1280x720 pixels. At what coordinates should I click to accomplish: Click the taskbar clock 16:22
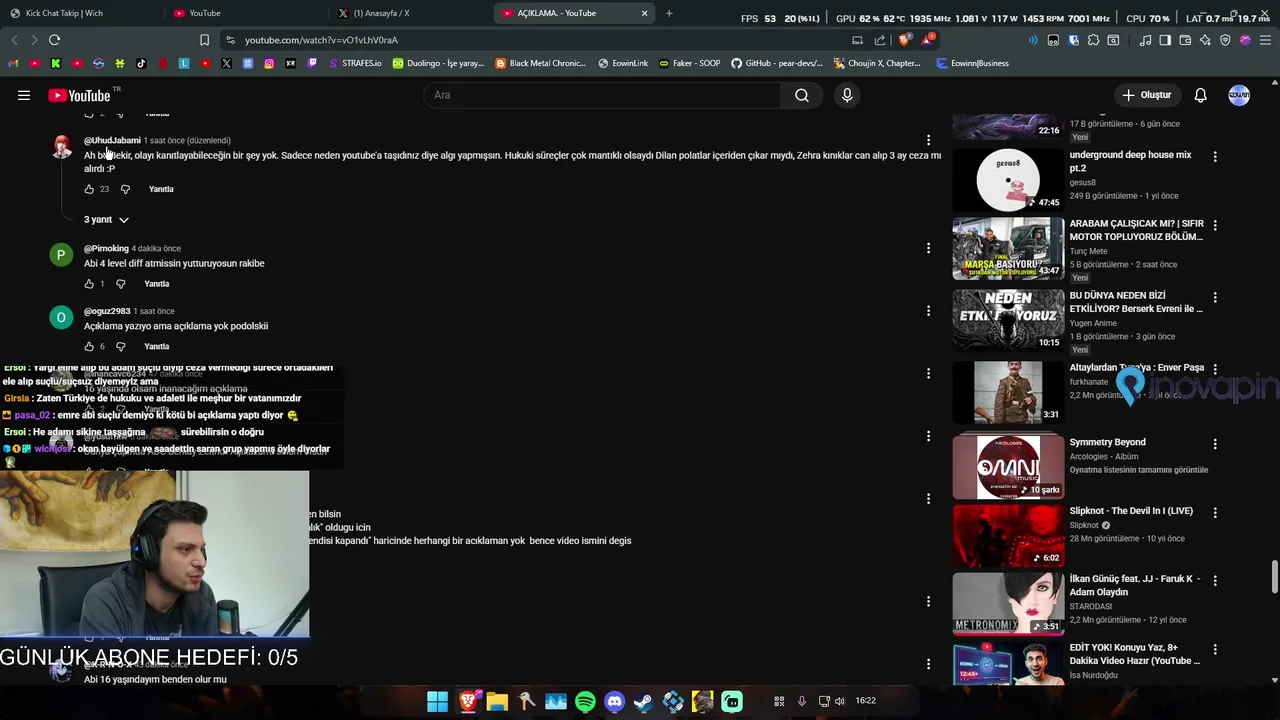click(866, 701)
